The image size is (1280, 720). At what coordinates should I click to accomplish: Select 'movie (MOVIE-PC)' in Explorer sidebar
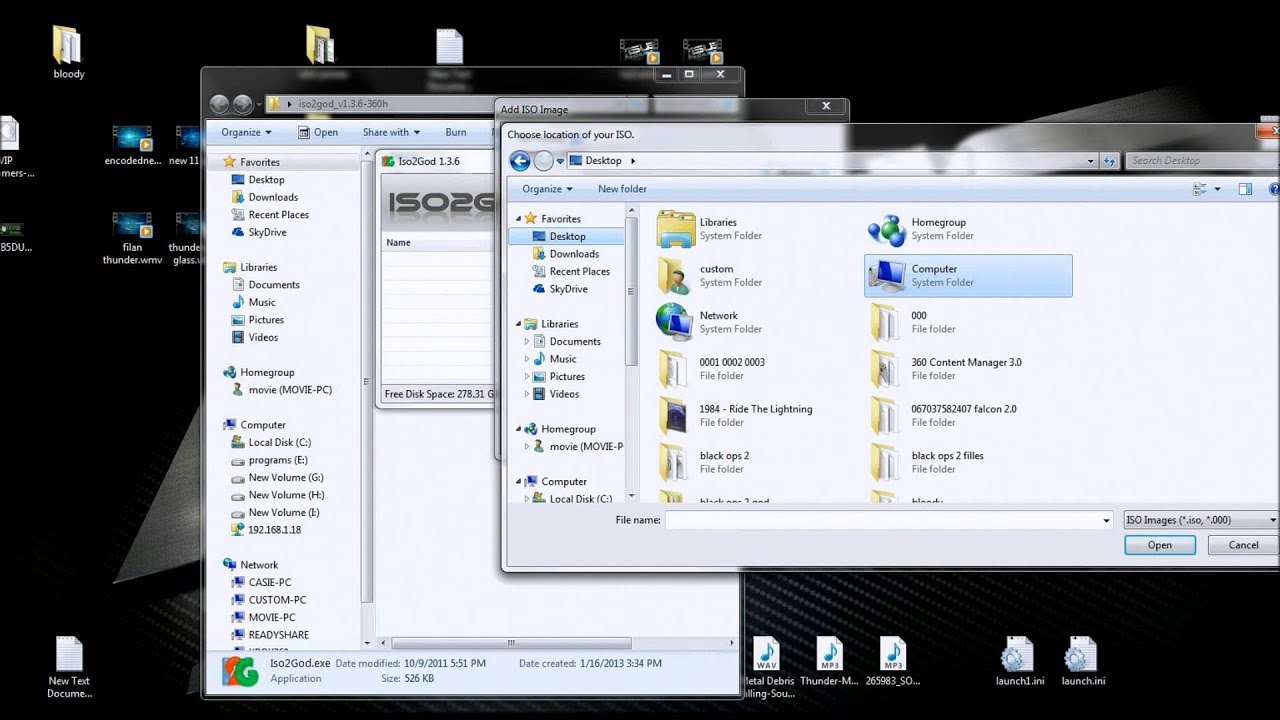[x=280, y=390]
